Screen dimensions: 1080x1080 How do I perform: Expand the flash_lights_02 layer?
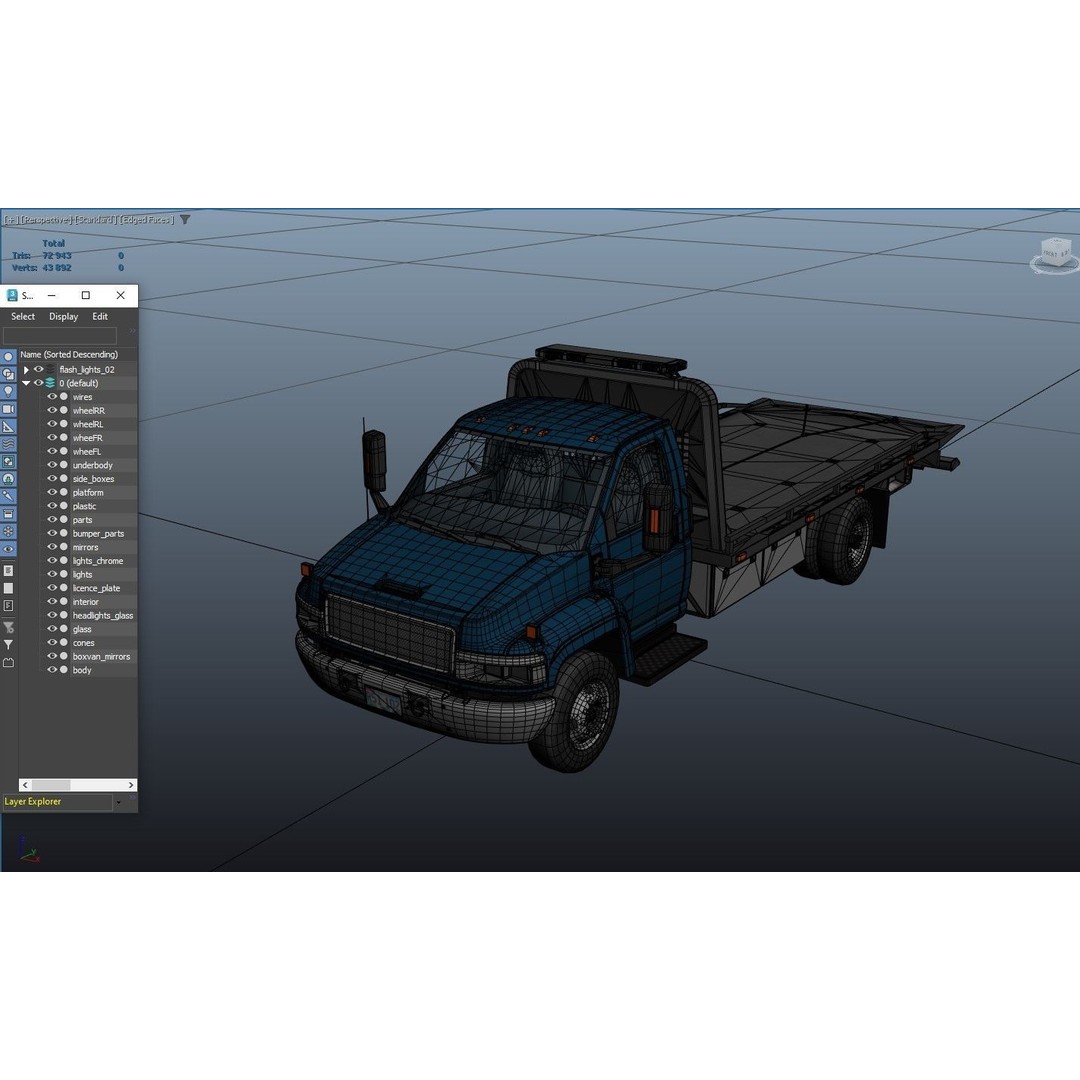tap(25, 369)
